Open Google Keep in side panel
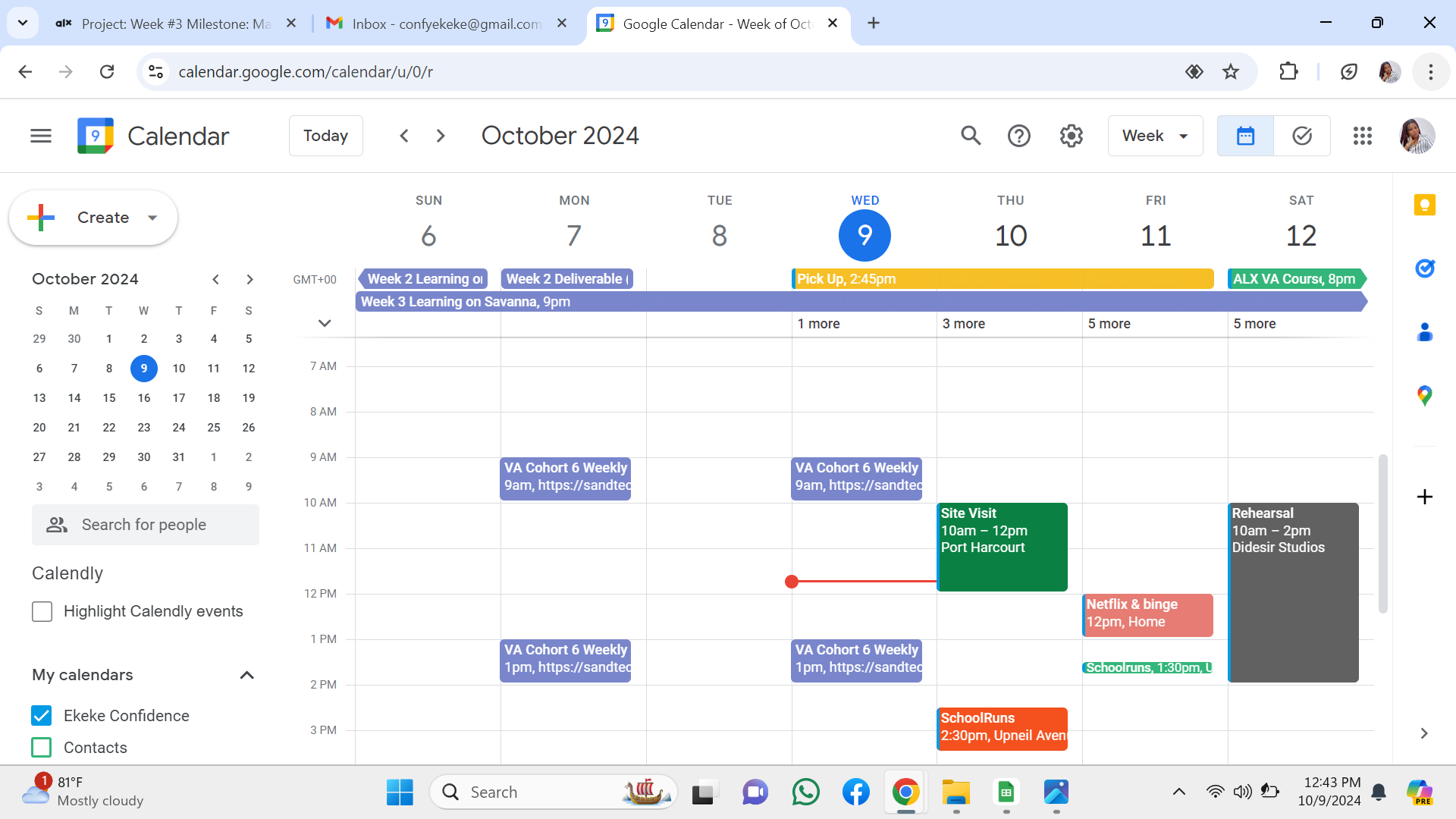 coord(1425,205)
